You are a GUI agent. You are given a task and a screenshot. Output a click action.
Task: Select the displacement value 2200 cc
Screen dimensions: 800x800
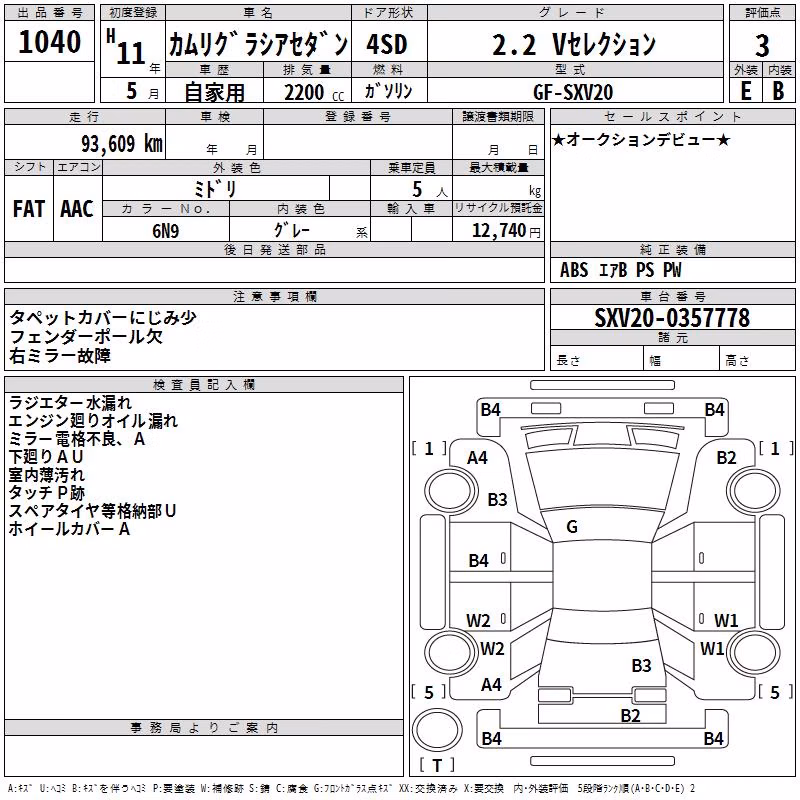314,93
